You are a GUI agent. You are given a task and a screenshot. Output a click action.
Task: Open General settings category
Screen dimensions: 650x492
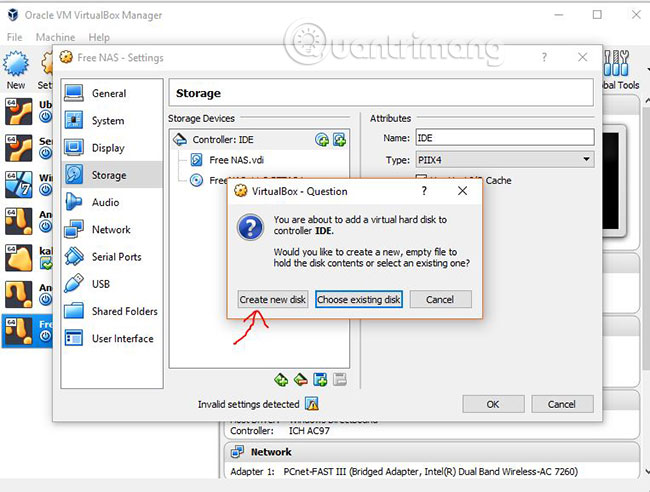(112, 93)
